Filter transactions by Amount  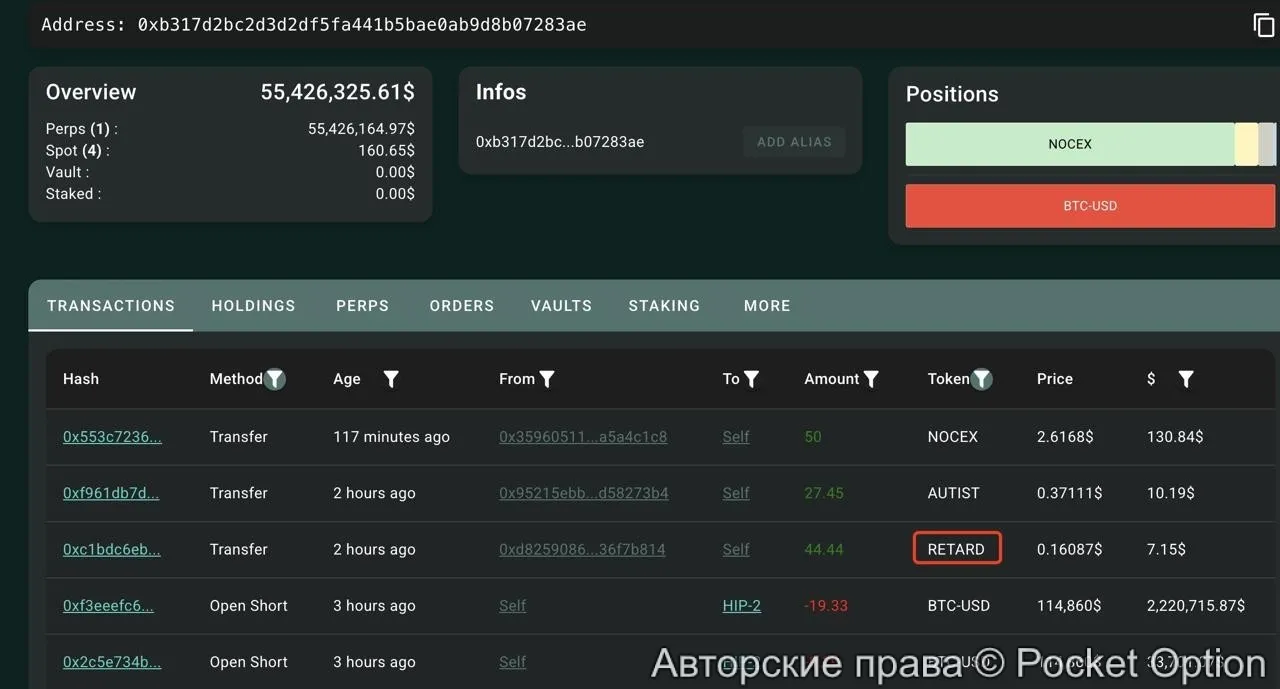click(871, 379)
